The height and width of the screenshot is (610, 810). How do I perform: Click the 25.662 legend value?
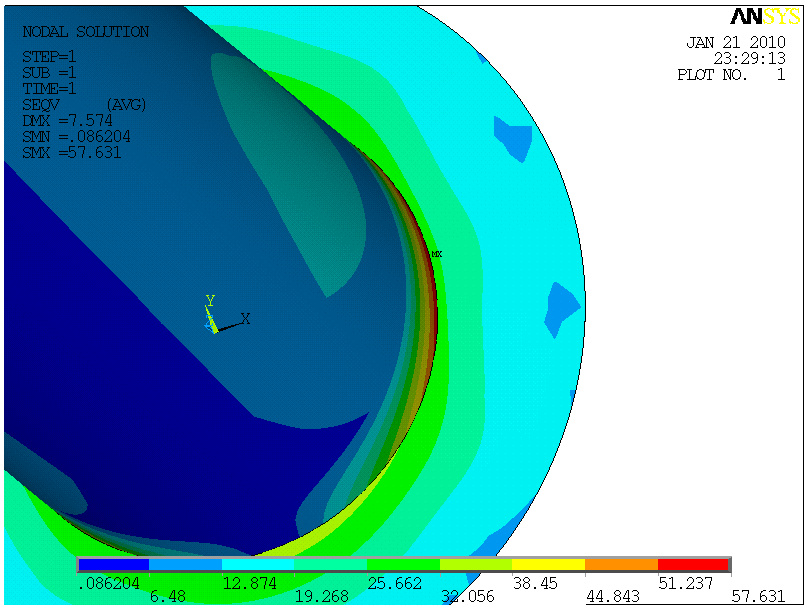(395, 584)
